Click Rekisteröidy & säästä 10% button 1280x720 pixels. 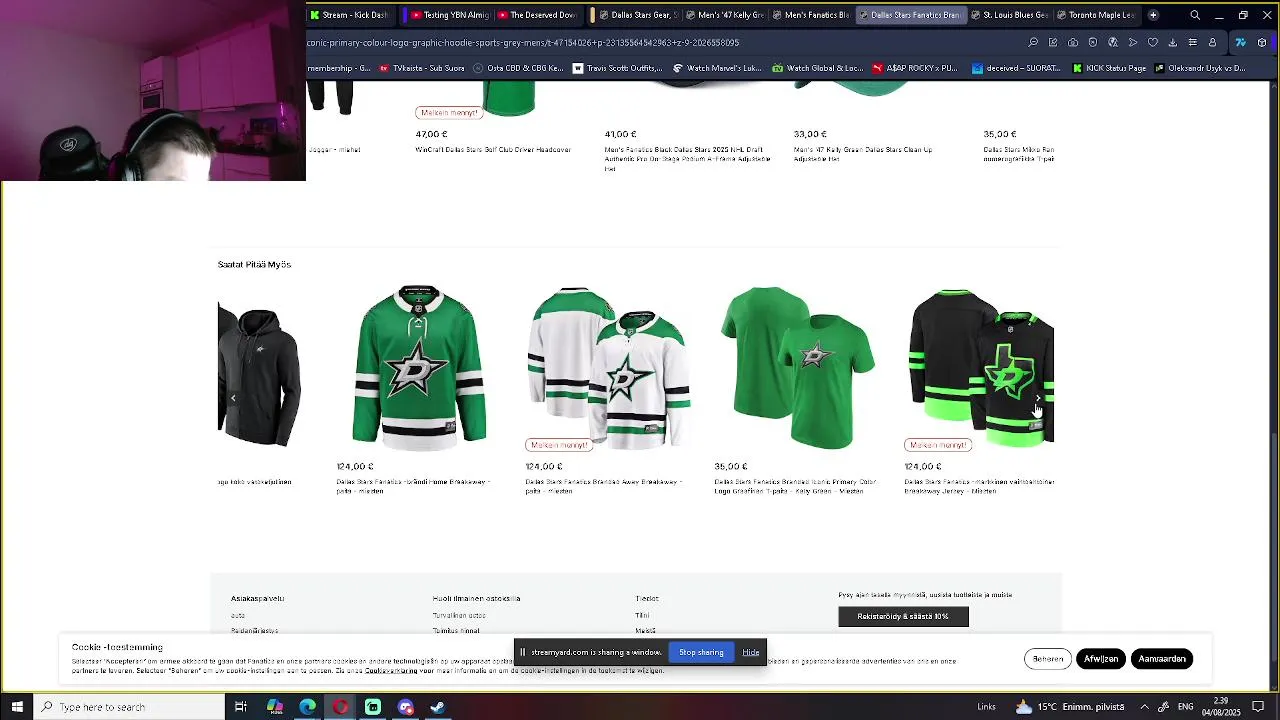pos(903,616)
